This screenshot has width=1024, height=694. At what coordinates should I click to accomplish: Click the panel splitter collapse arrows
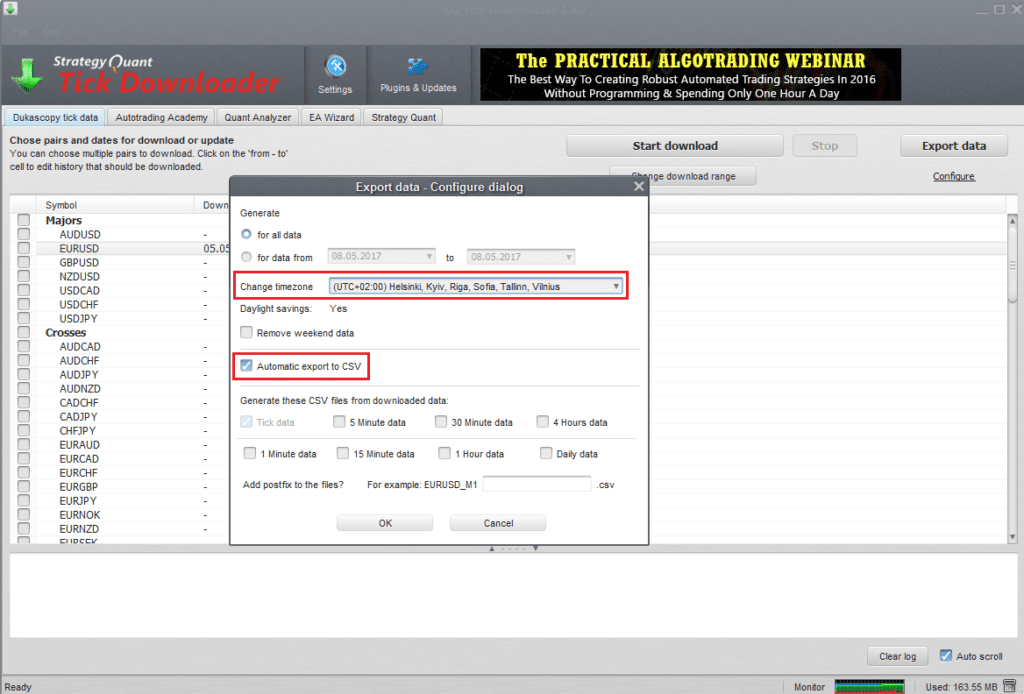[x=513, y=548]
